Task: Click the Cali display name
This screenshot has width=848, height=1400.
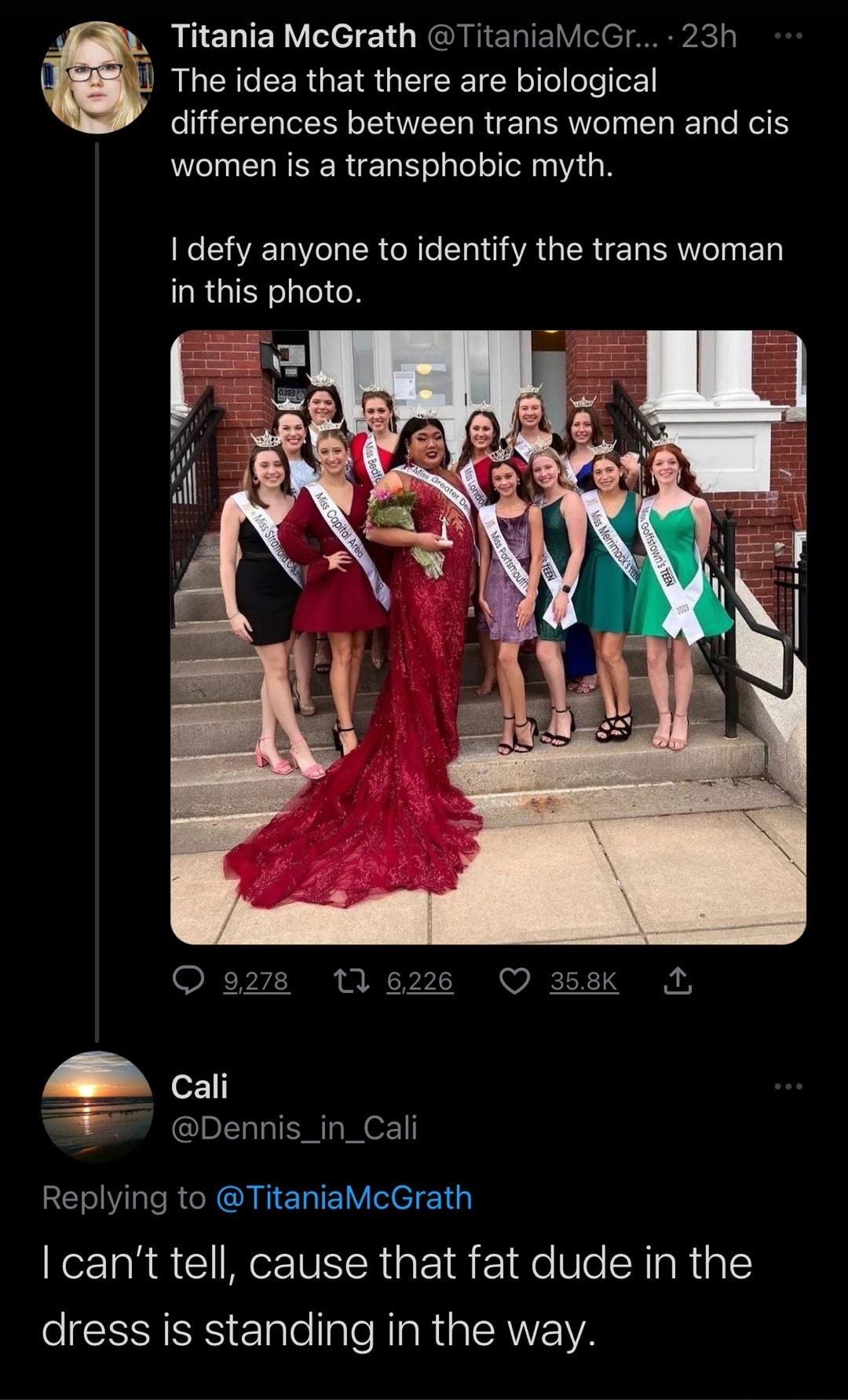Action: point(199,1087)
